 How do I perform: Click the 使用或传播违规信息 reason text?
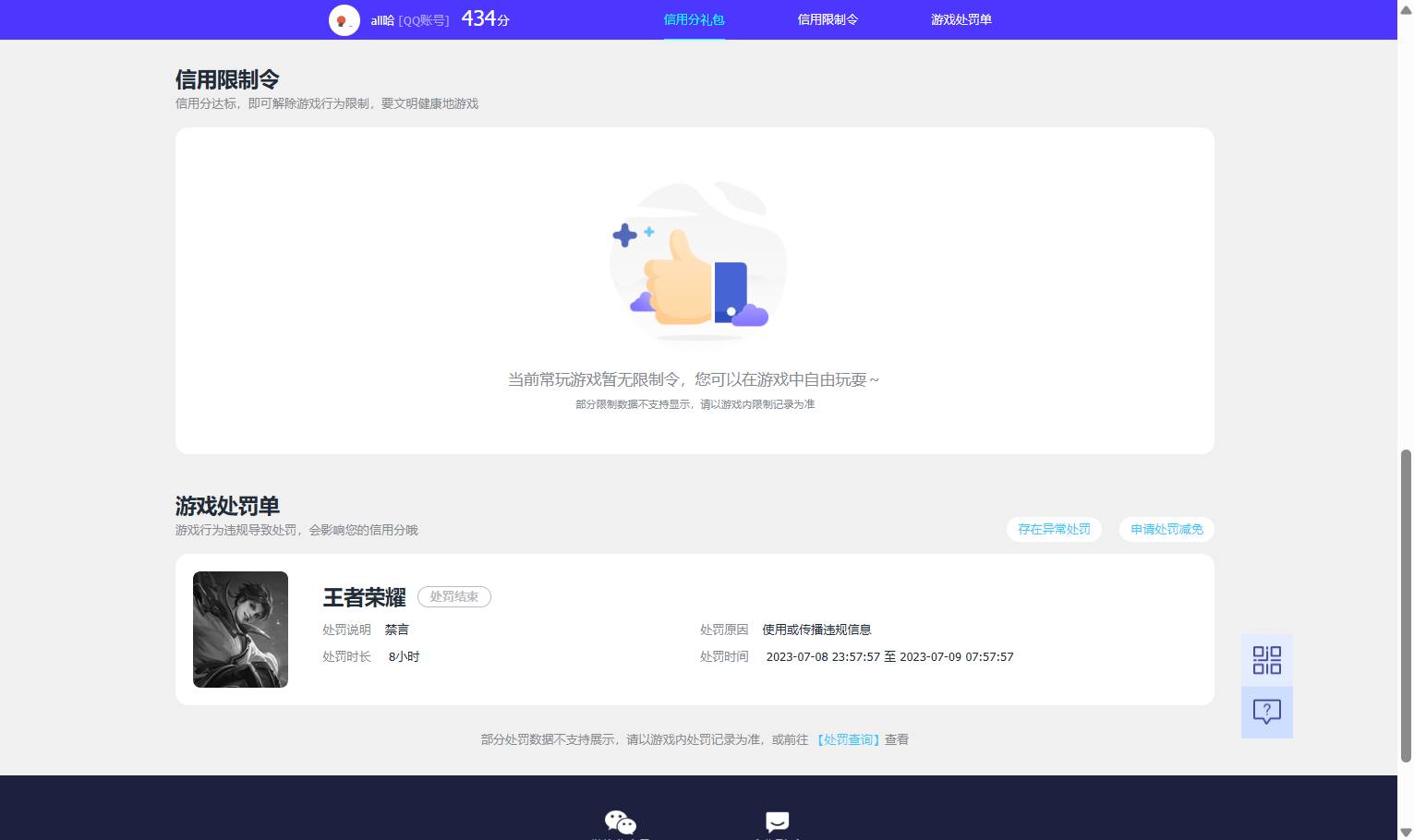click(x=816, y=630)
